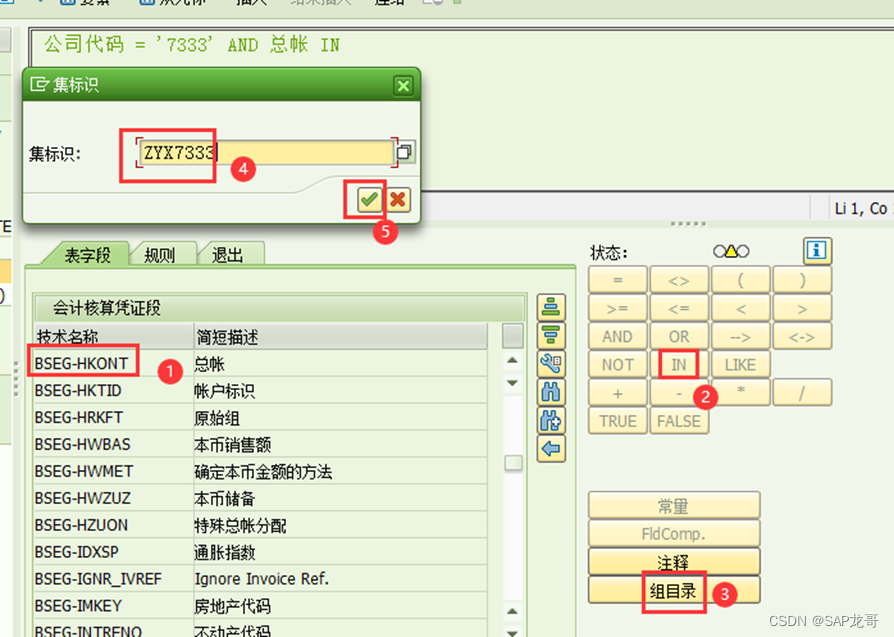894x637 pixels.
Task: Select the NOT operator button
Action: (x=617, y=364)
